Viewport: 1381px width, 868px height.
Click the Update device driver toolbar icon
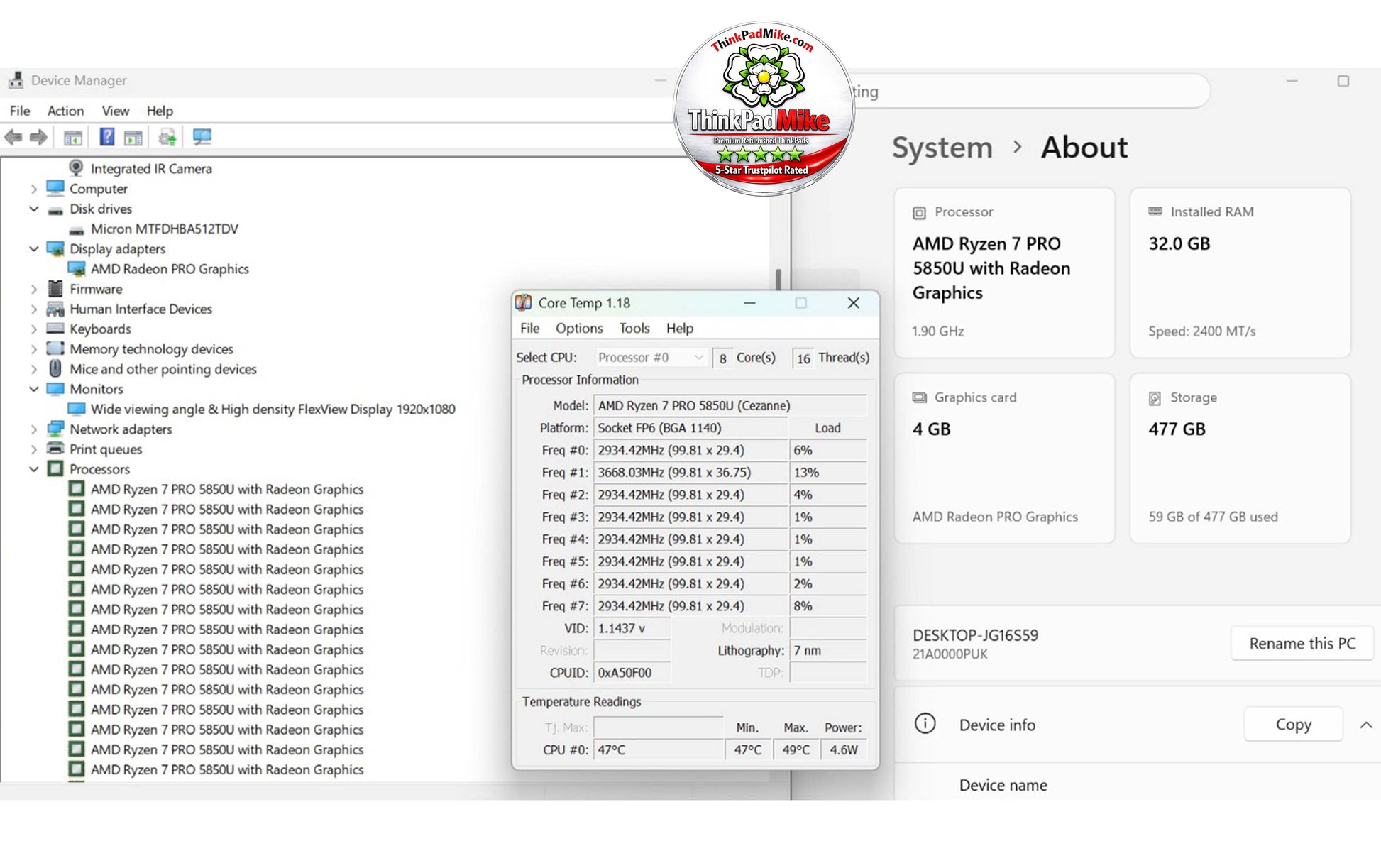coord(167,138)
